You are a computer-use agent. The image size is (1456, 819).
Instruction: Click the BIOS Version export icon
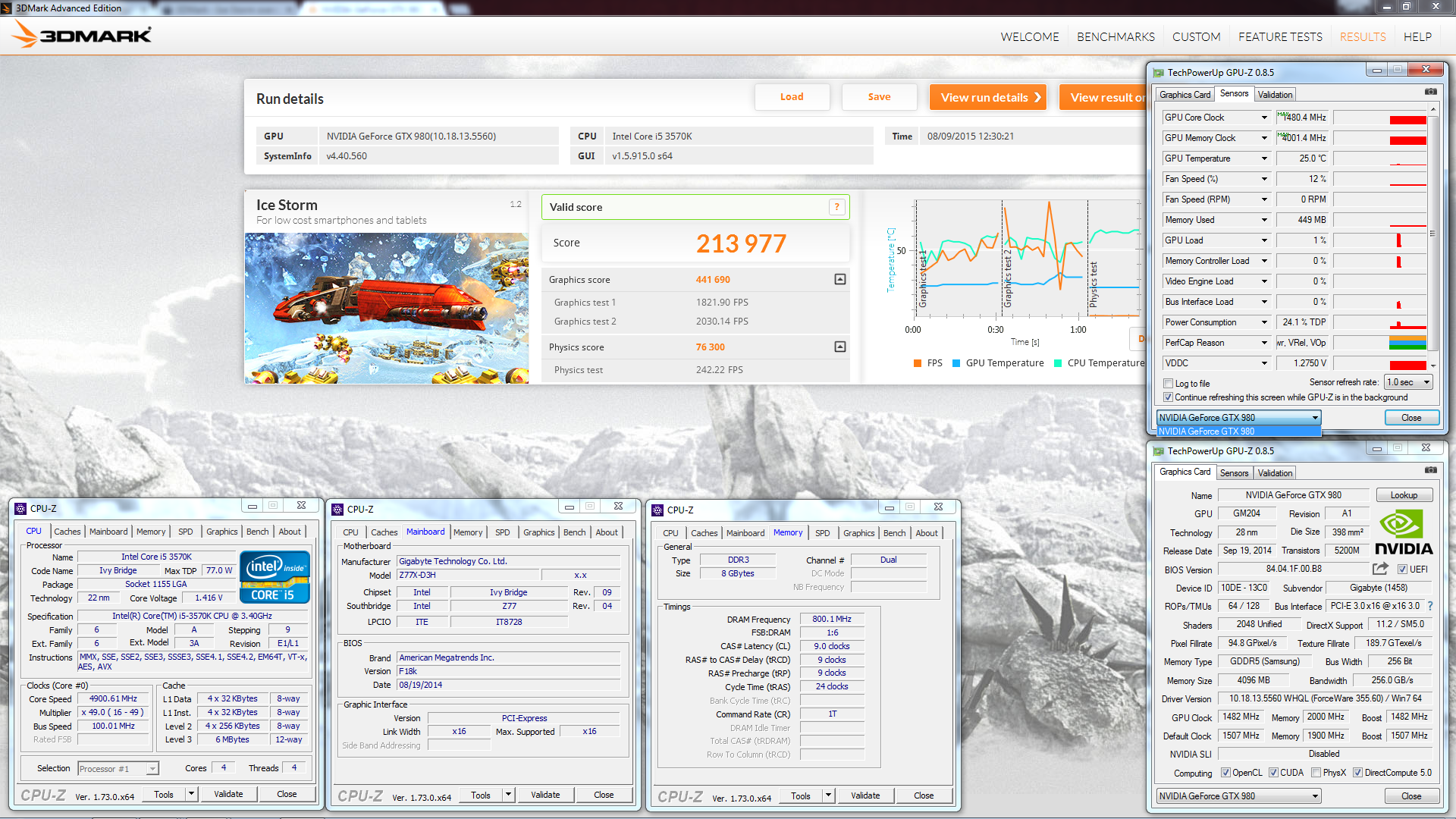[1380, 569]
